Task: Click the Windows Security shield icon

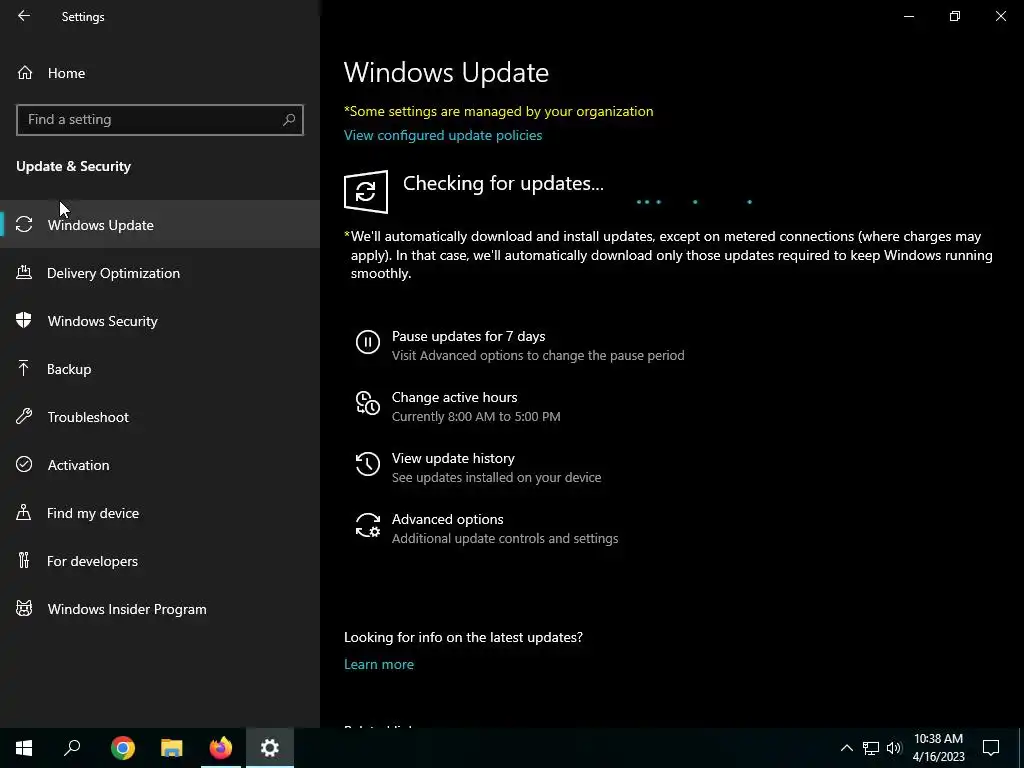Action: click(24, 320)
